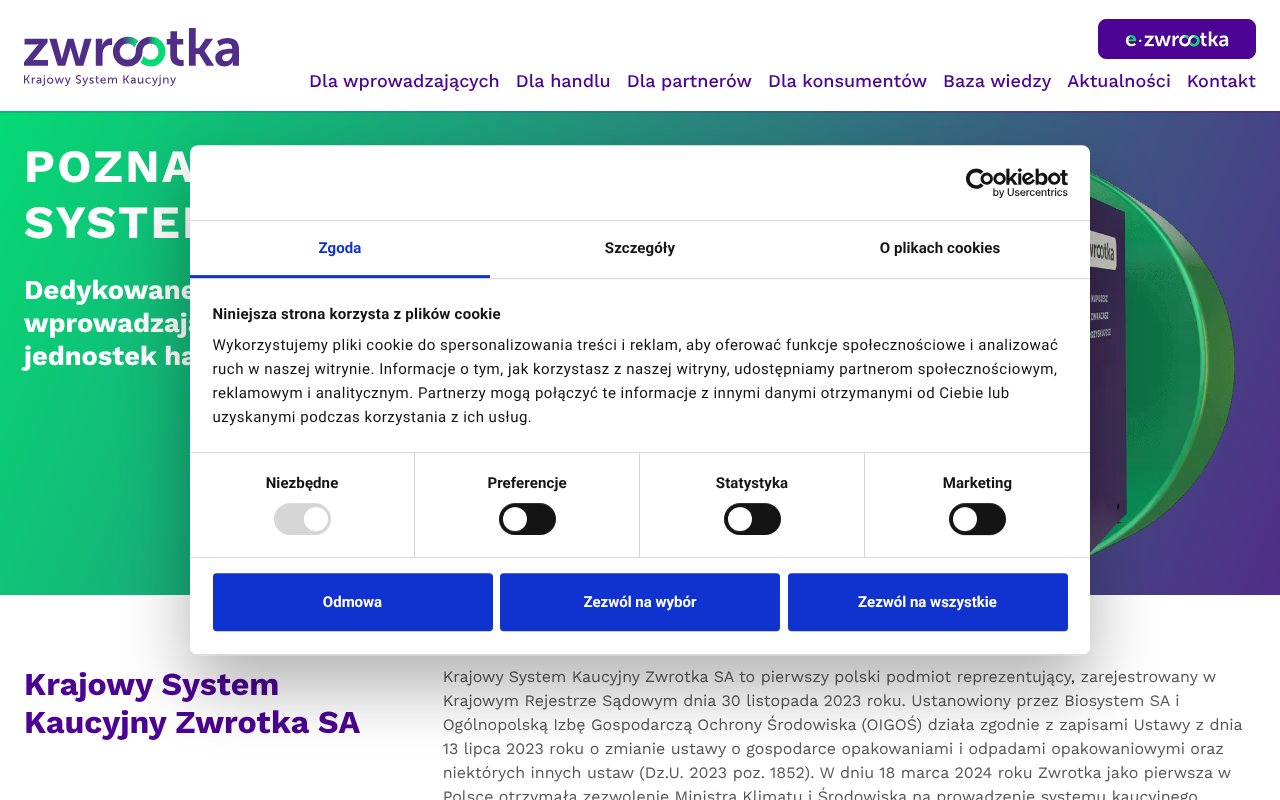Go to Baza wiedzy
1280x800 pixels.
(x=996, y=81)
